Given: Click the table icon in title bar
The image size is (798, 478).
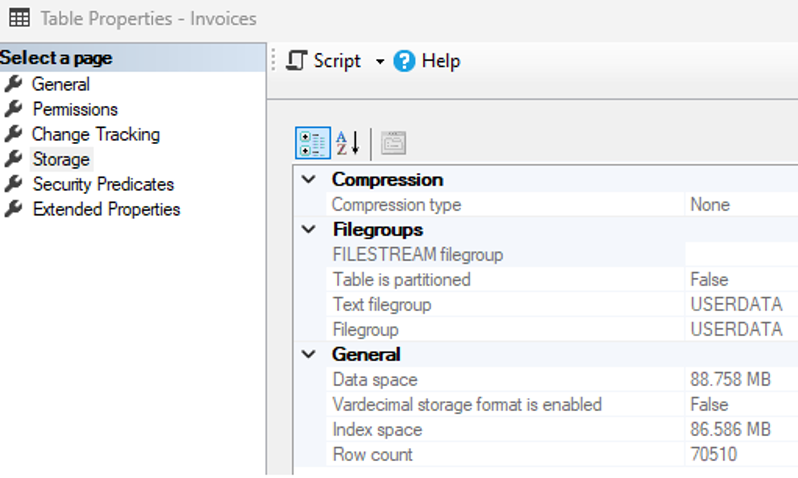Looking at the screenshot, I should coord(19,18).
